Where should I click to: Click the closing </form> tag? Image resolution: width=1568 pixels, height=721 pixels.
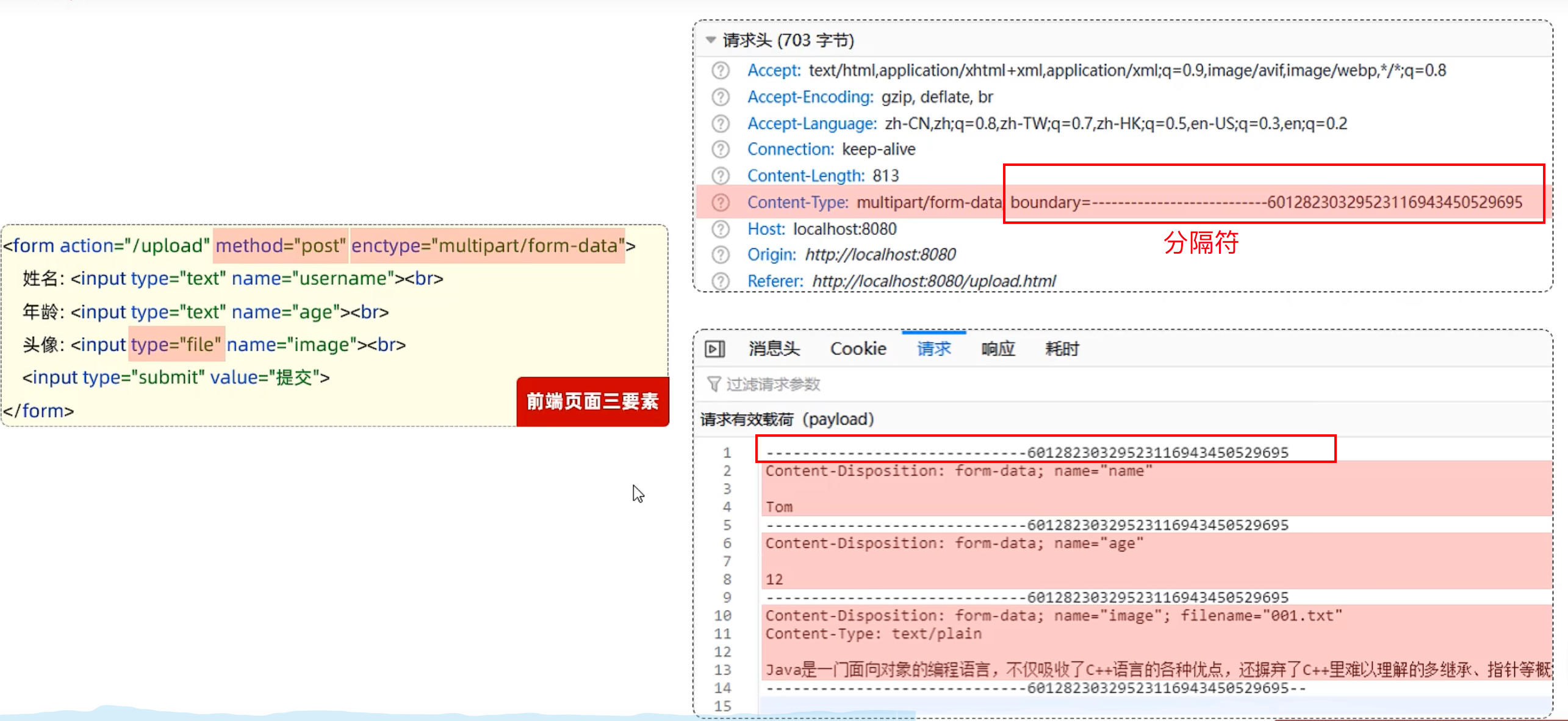(38, 411)
